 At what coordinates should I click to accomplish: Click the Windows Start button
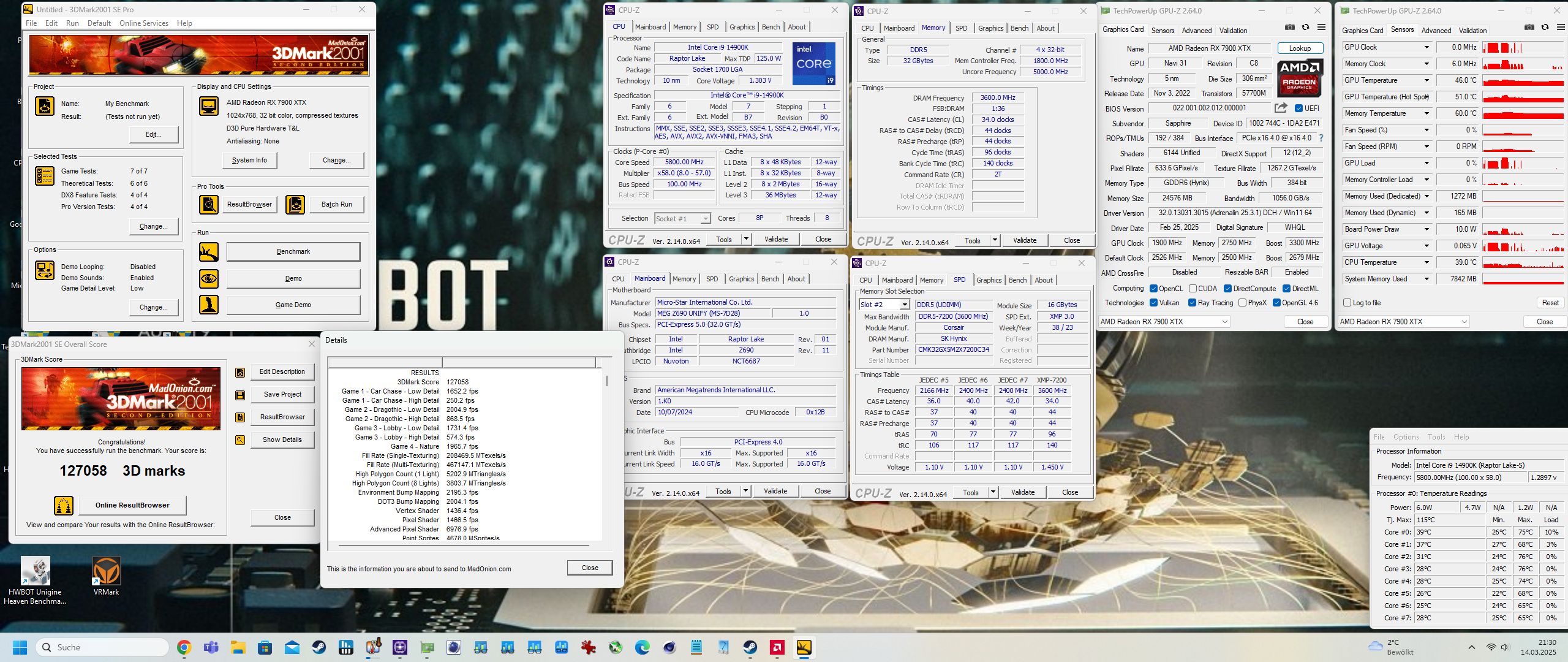[20, 647]
